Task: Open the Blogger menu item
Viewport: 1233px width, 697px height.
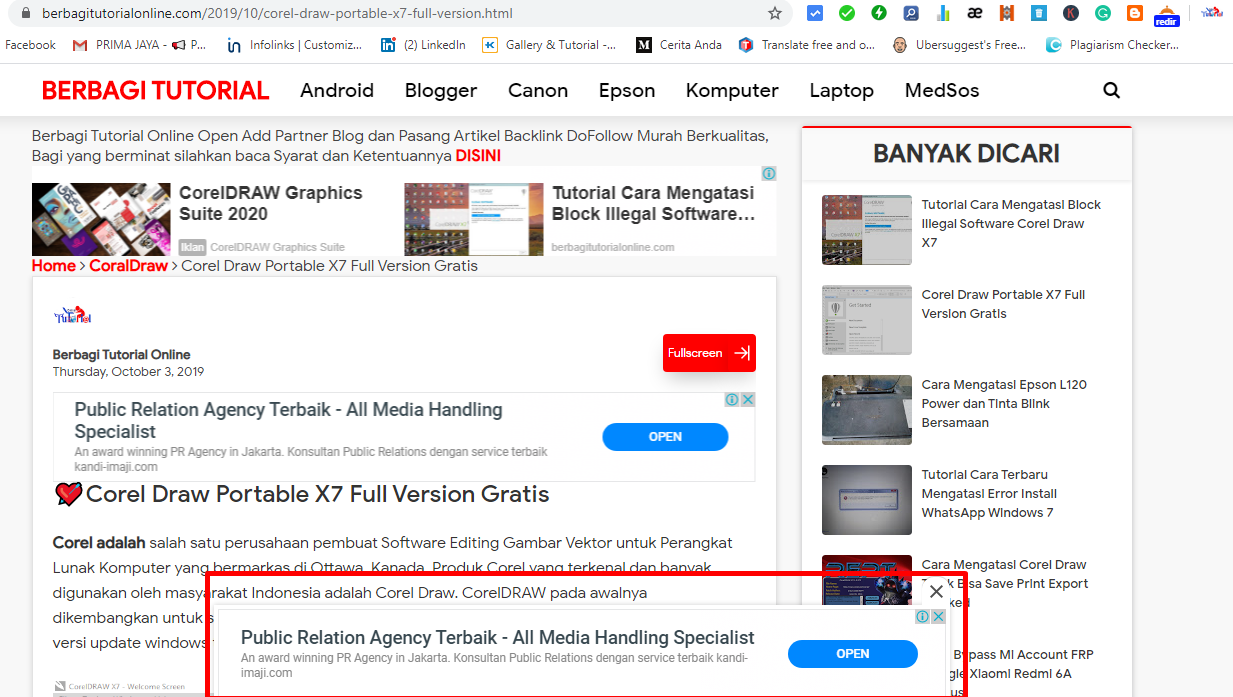Action: coord(441,90)
